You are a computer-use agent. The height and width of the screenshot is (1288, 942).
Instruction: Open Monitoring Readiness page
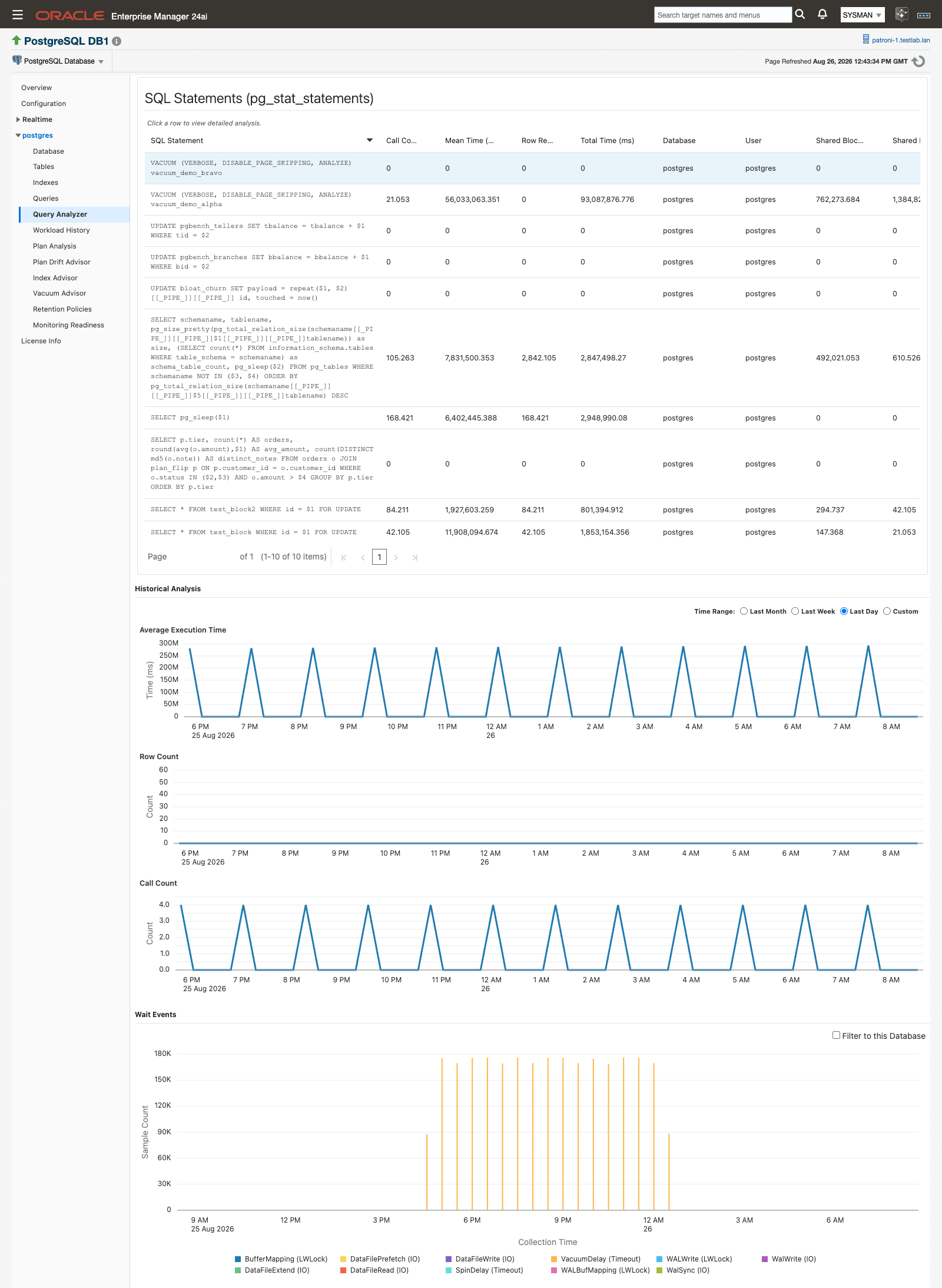pos(68,325)
